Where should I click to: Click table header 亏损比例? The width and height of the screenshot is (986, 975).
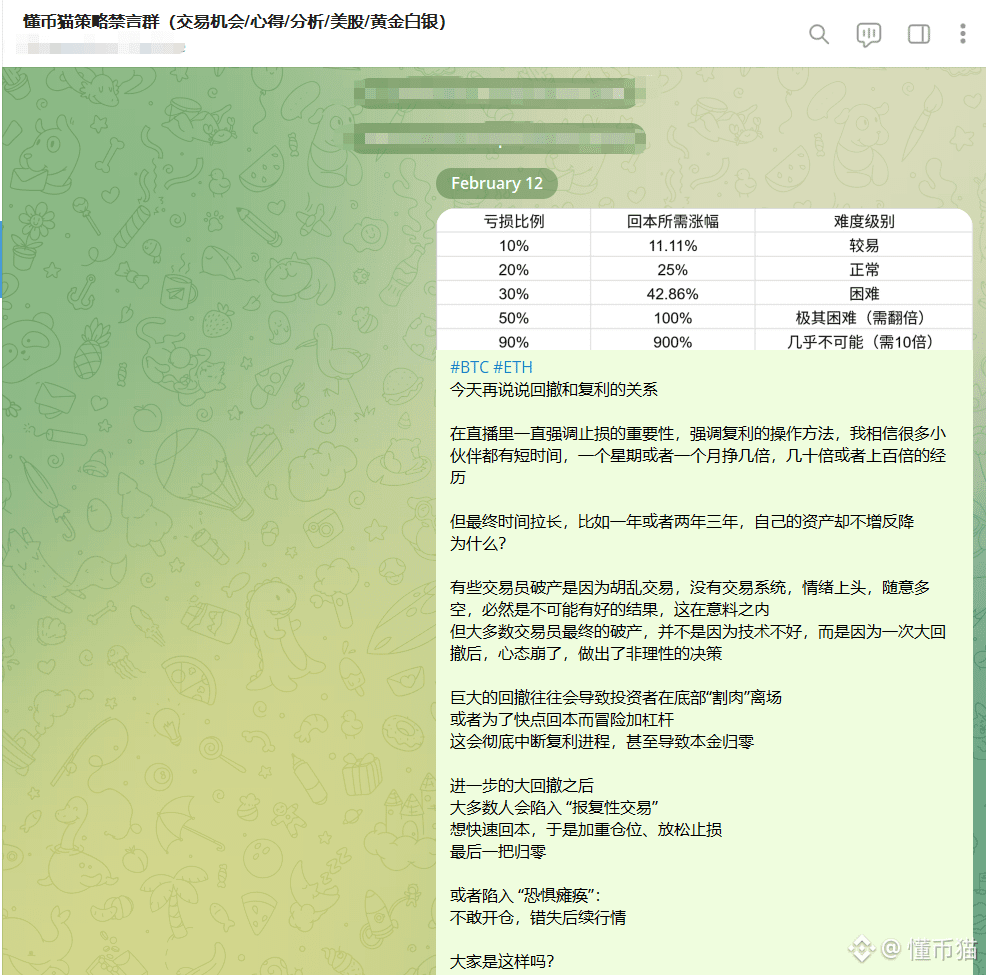point(514,221)
